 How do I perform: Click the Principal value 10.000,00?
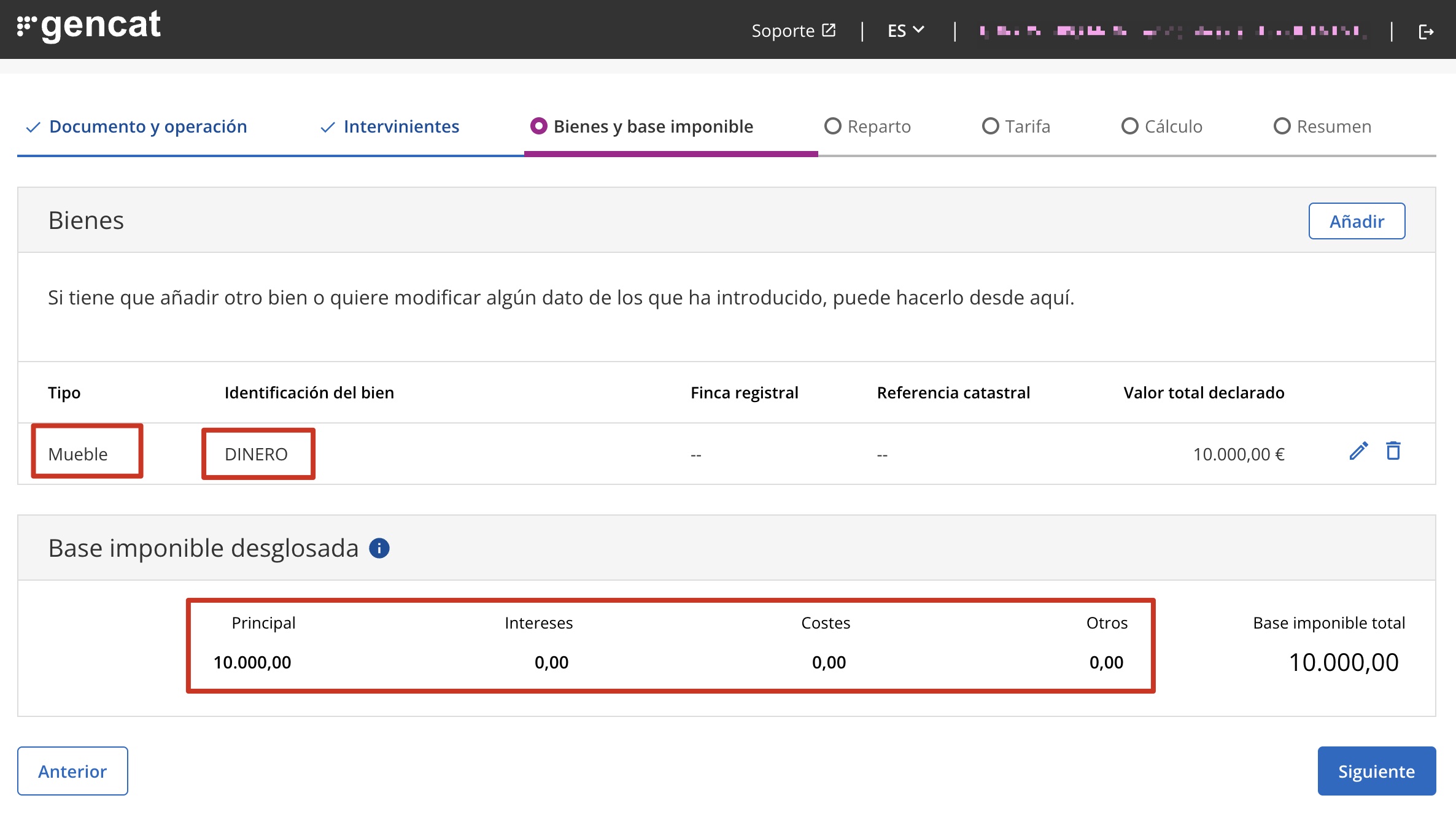252,662
